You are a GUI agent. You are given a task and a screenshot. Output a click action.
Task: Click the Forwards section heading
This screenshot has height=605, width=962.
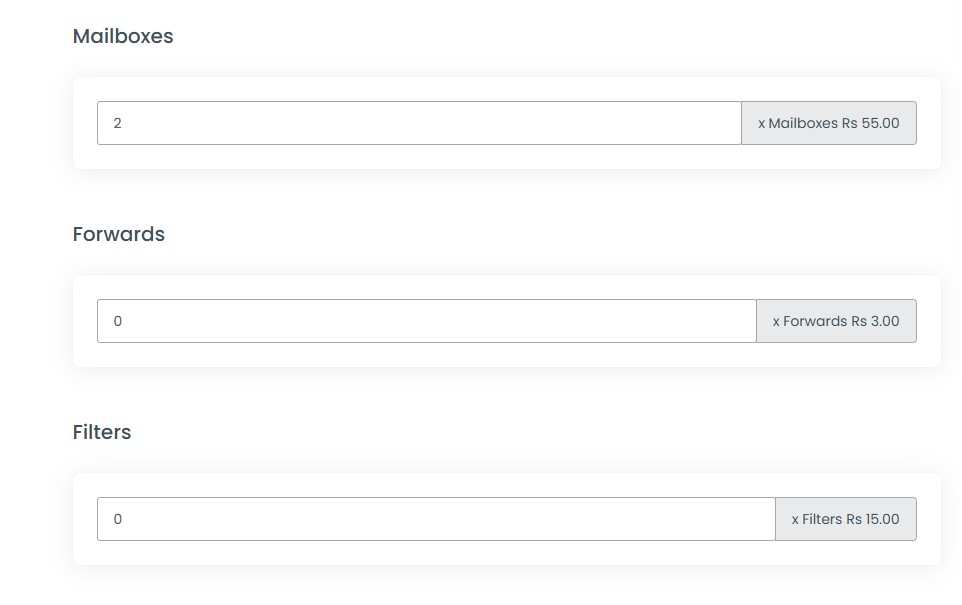(x=119, y=234)
